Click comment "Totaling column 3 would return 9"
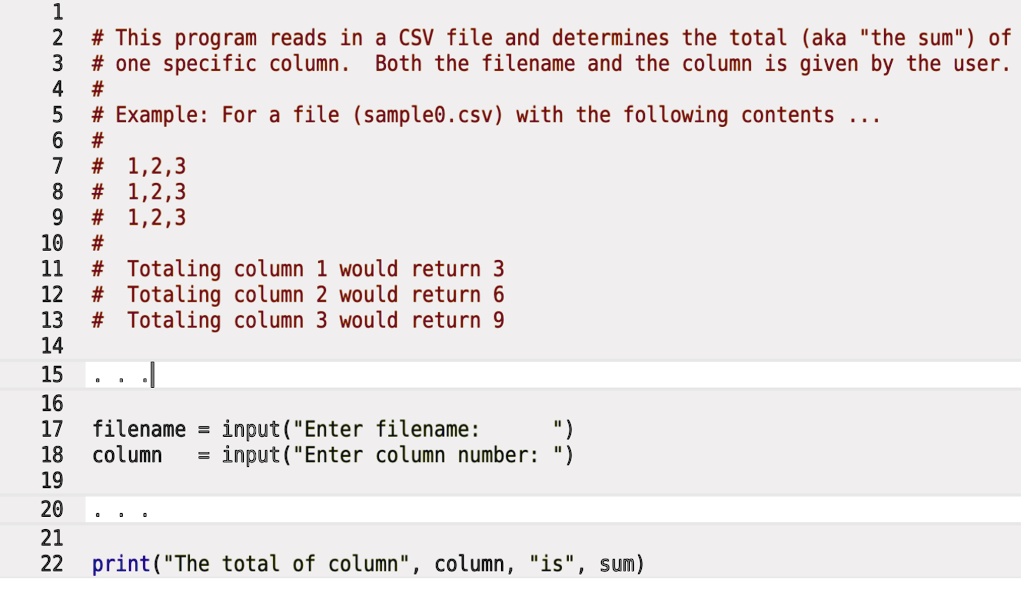This screenshot has width=1024, height=589. point(315,320)
